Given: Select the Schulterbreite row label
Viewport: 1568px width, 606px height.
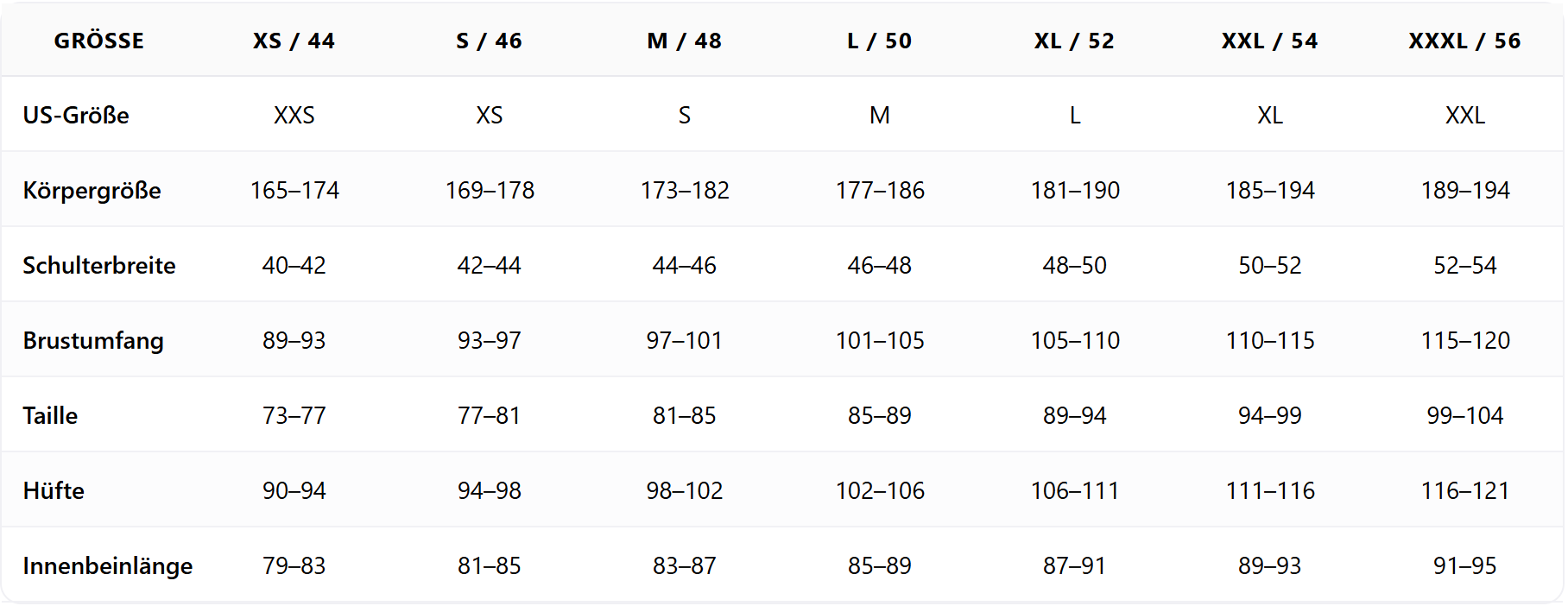Looking at the screenshot, I should pos(99,265).
